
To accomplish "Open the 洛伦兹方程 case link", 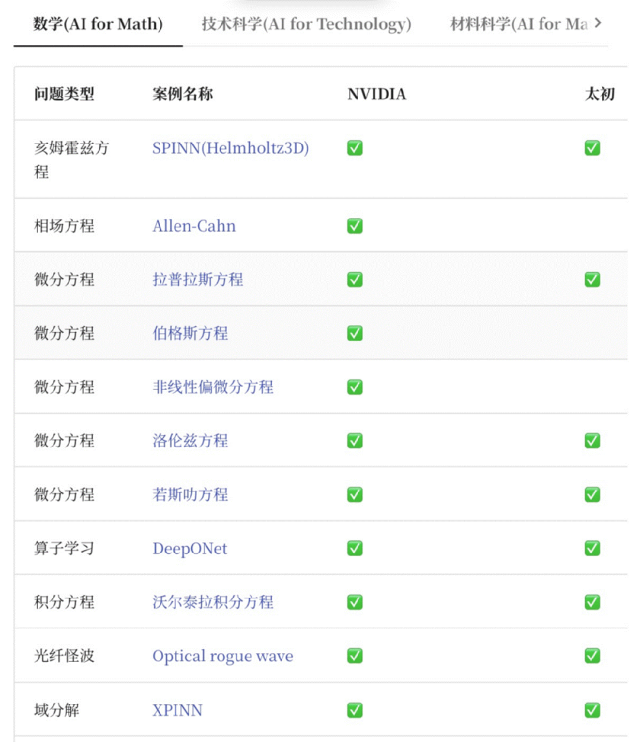I will click(x=190, y=441).
